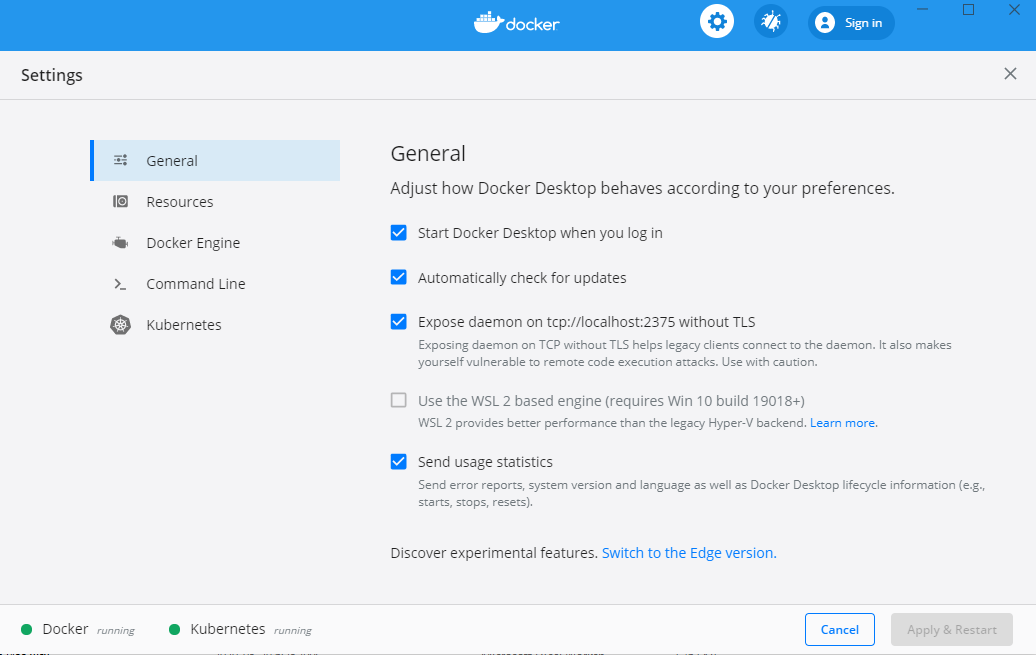The height and width of the screenshot is (655, 1036).
Task: Click the Docker running status text
Action: click(116, 631)
